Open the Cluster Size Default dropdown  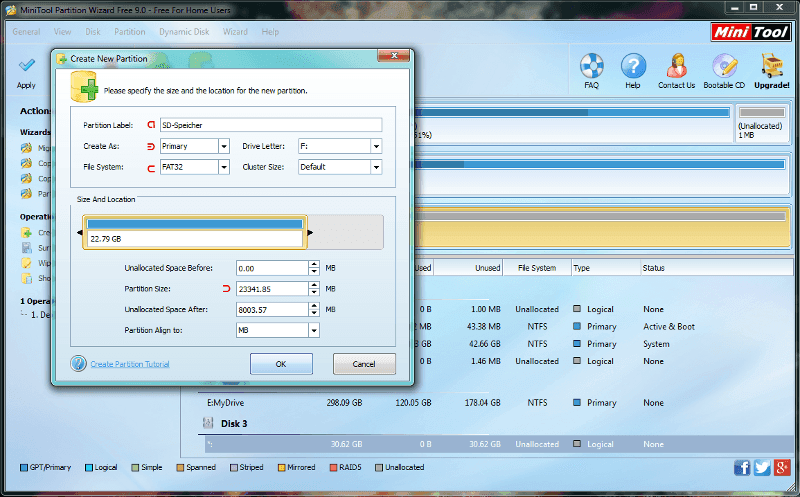click(x=376, y=167)
